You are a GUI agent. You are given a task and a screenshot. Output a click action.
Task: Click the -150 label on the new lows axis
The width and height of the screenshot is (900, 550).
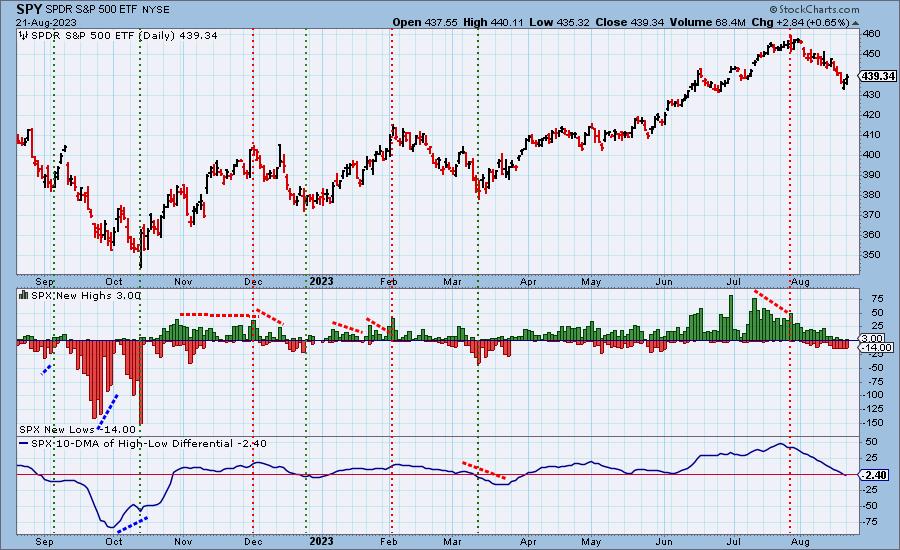click(x=872, y=423)
